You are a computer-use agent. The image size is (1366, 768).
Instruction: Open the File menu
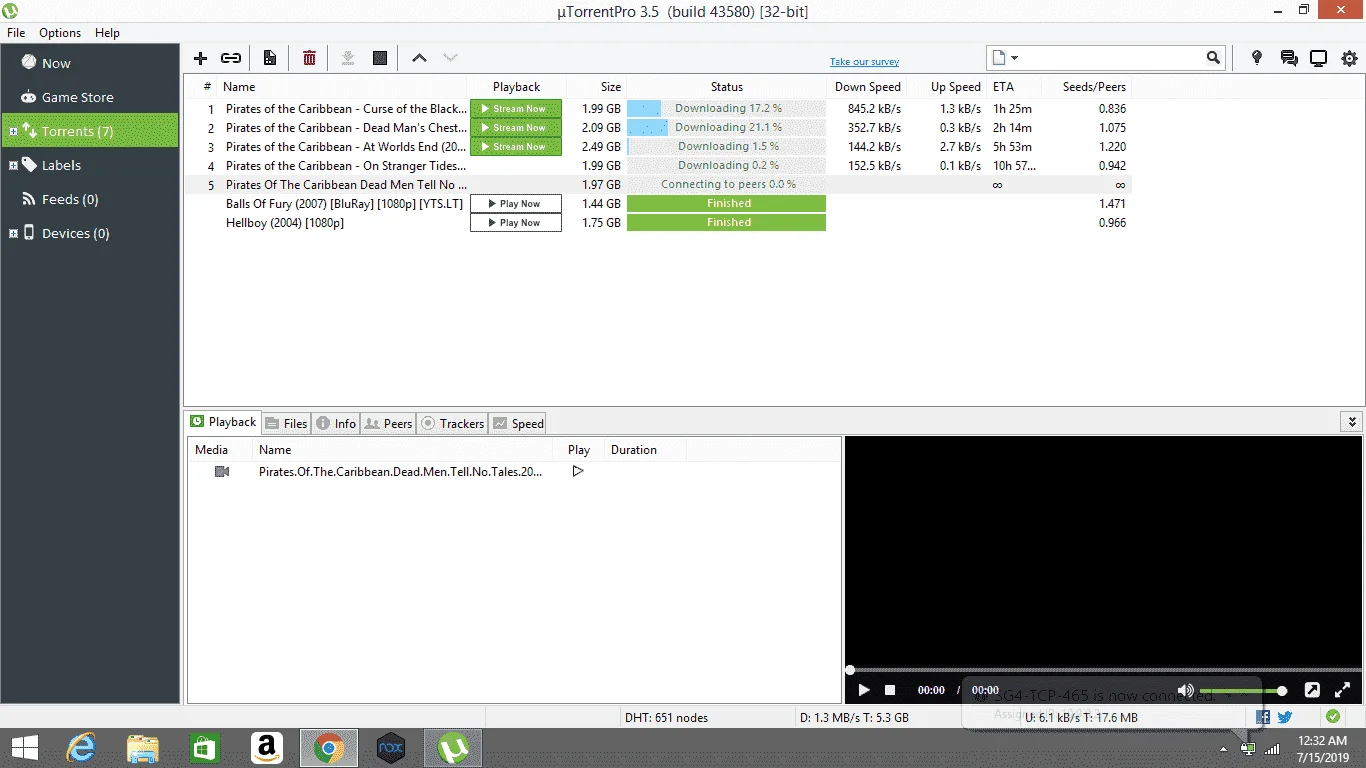(16, 33)
